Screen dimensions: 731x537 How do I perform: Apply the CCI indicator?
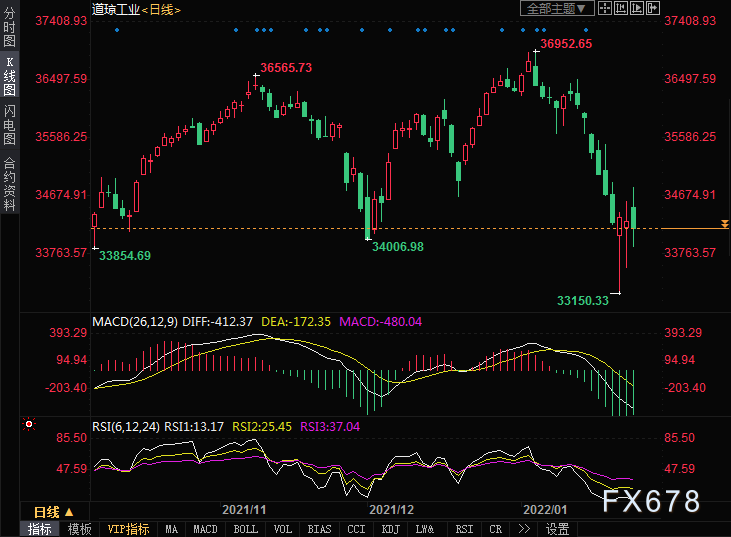click(x=356, y=529)
